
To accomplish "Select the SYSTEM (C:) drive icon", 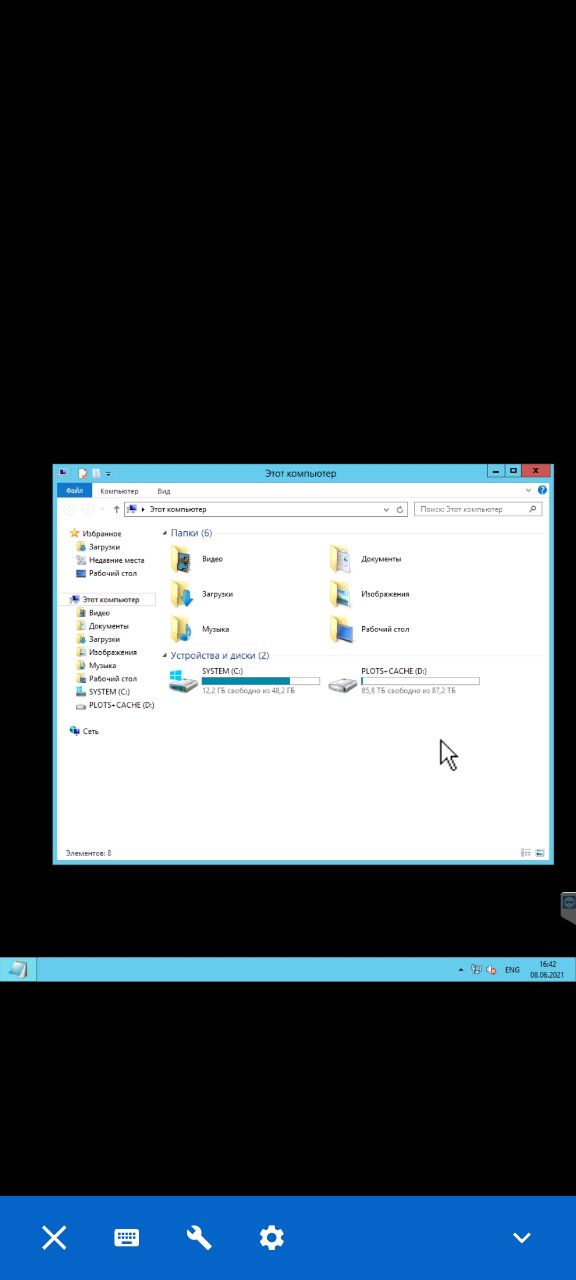I will point(183,682).
